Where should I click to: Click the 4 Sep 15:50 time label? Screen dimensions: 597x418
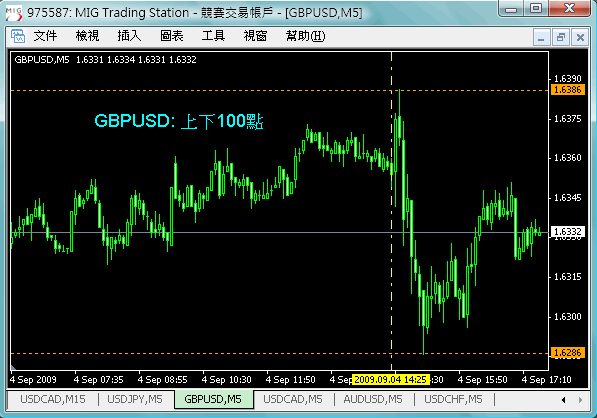[x=482, y=380]
